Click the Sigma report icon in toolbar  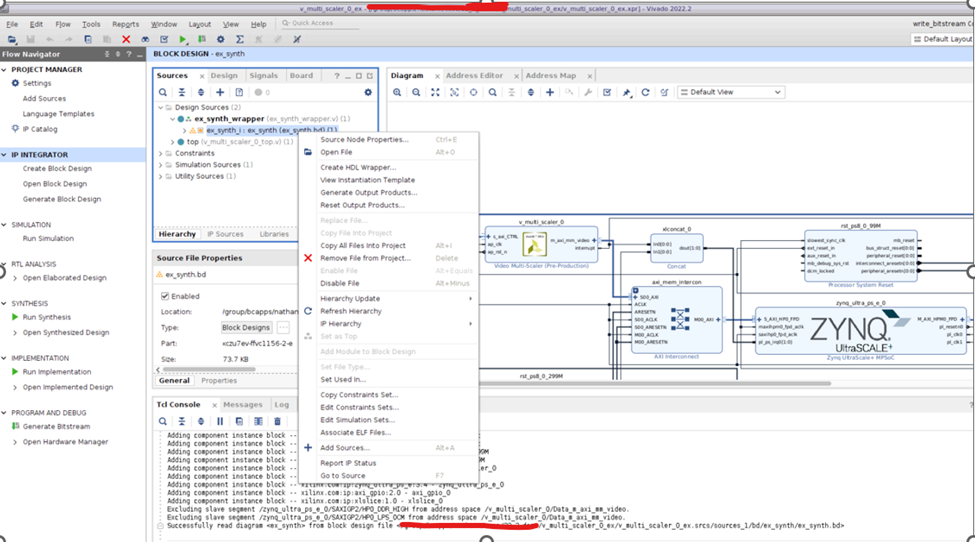(239, 39)
